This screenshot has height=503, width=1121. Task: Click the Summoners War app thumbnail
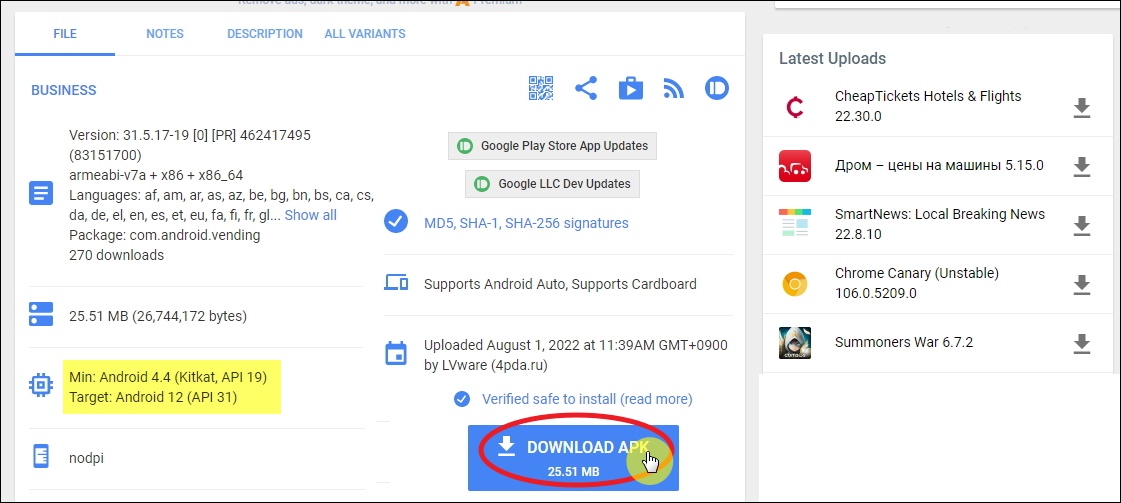click(794, 343)
